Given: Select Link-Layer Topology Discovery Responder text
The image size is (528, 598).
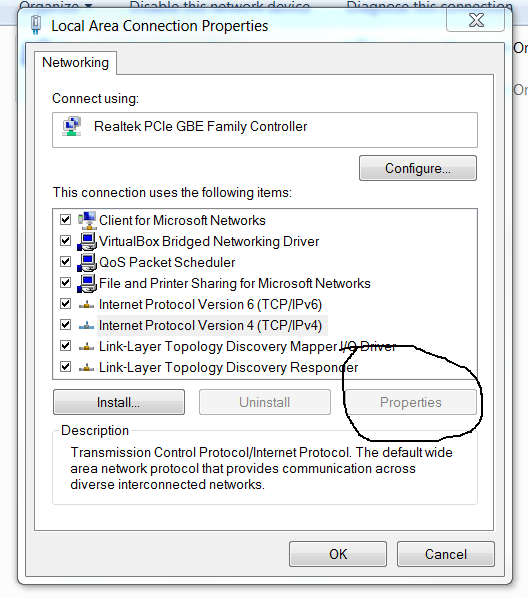Looking at the screenshot, I should (229, 368).
